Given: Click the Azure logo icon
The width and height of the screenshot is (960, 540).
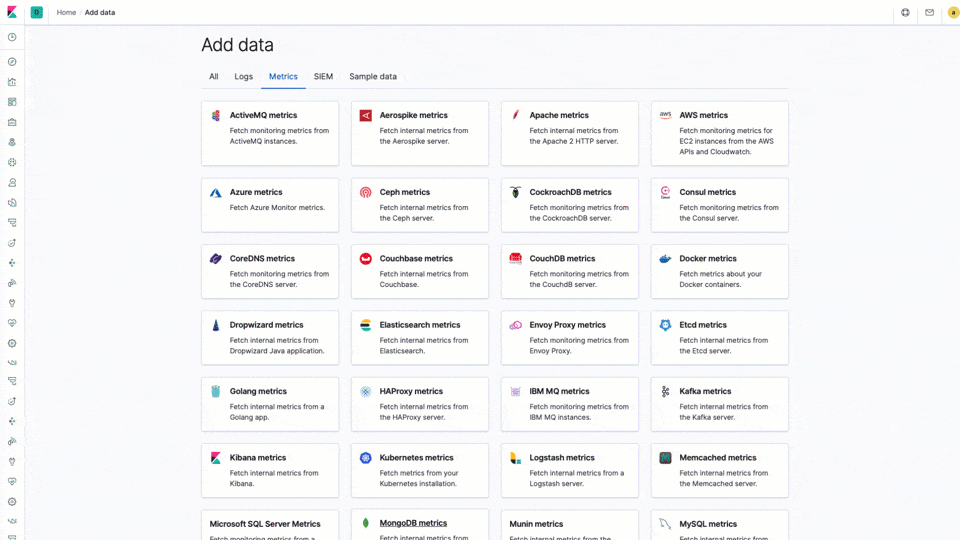Looking at the screenshot, I should [x=216, y=193].
